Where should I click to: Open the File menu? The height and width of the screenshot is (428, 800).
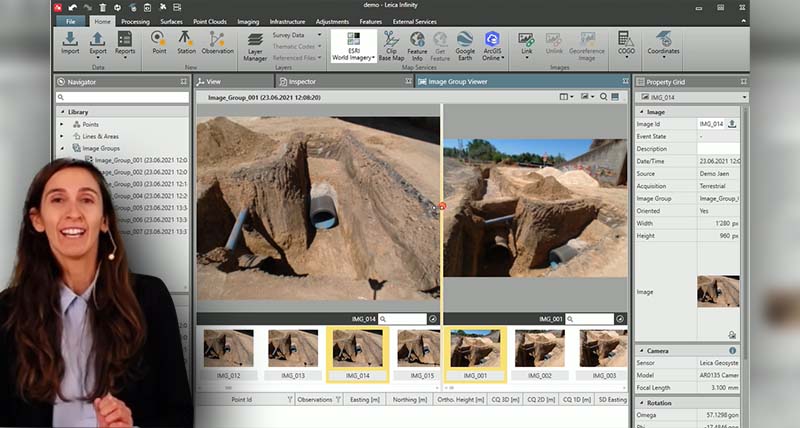click(71, 20)
